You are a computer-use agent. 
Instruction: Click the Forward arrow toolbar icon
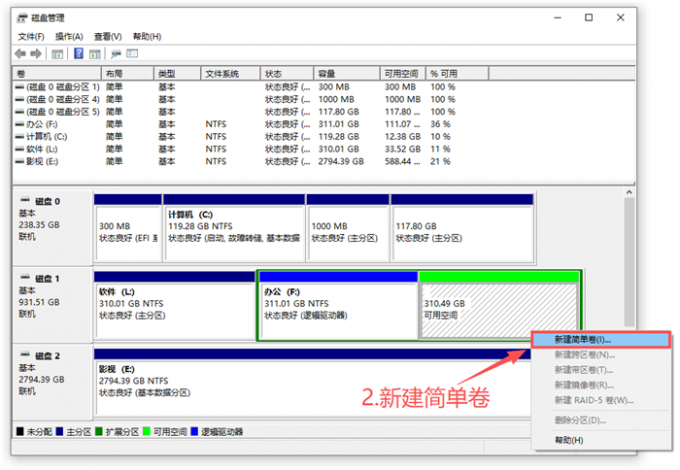point(36,53)
